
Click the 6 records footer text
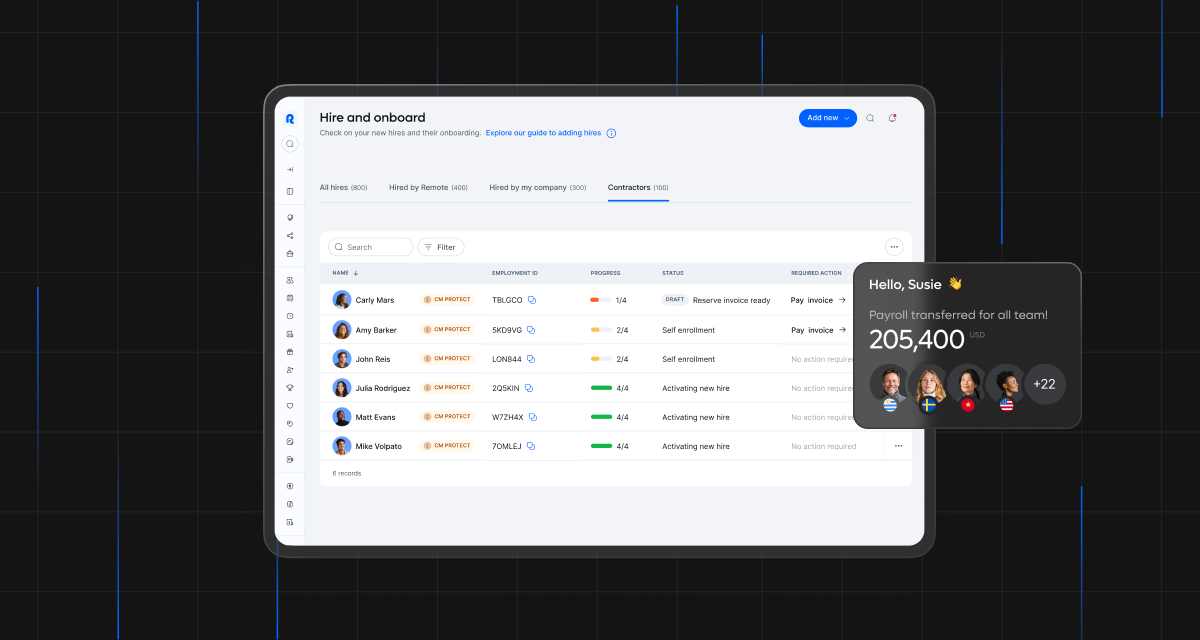(x=347, y=473)
